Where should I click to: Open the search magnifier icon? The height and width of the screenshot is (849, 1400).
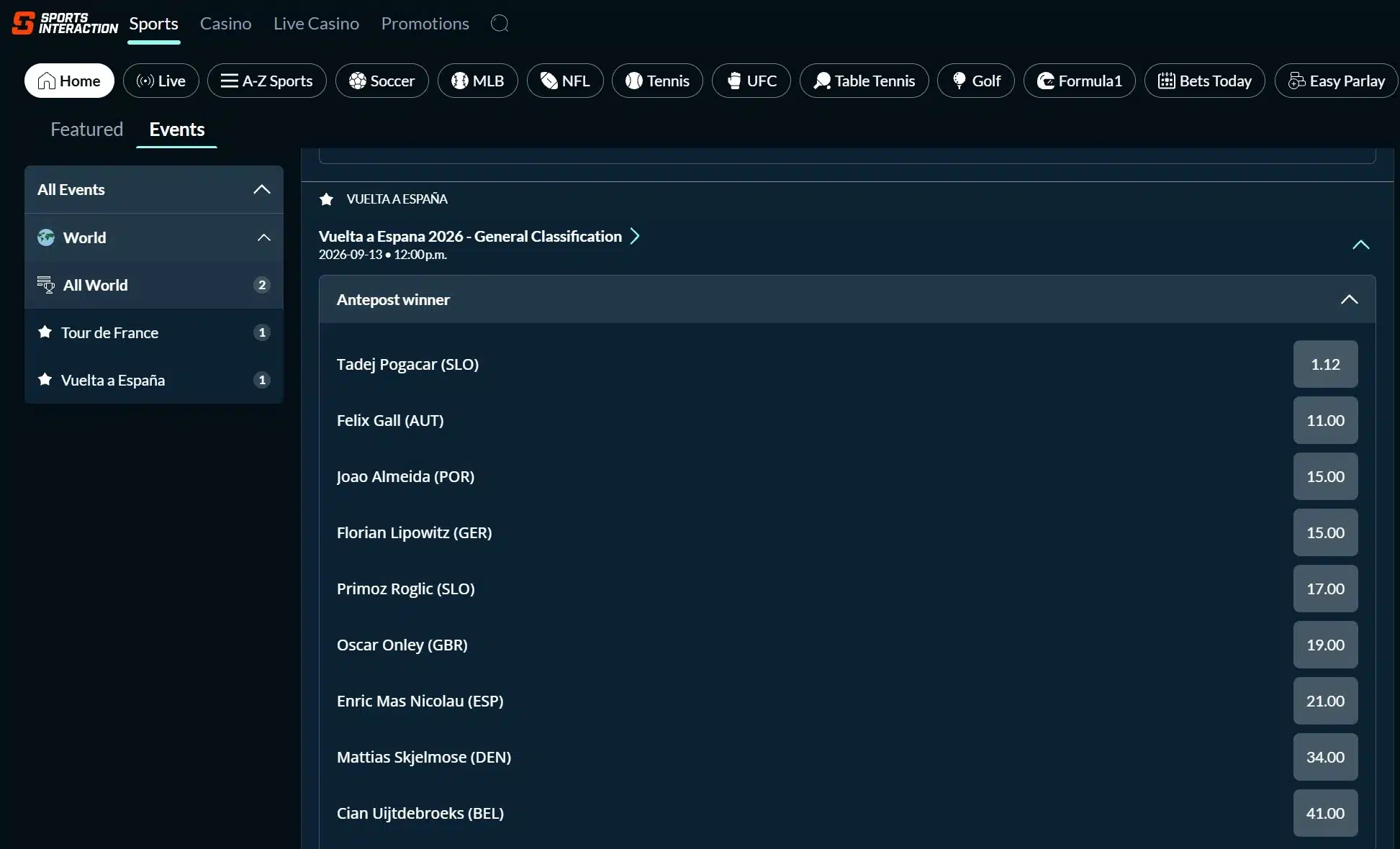(500, 24)
